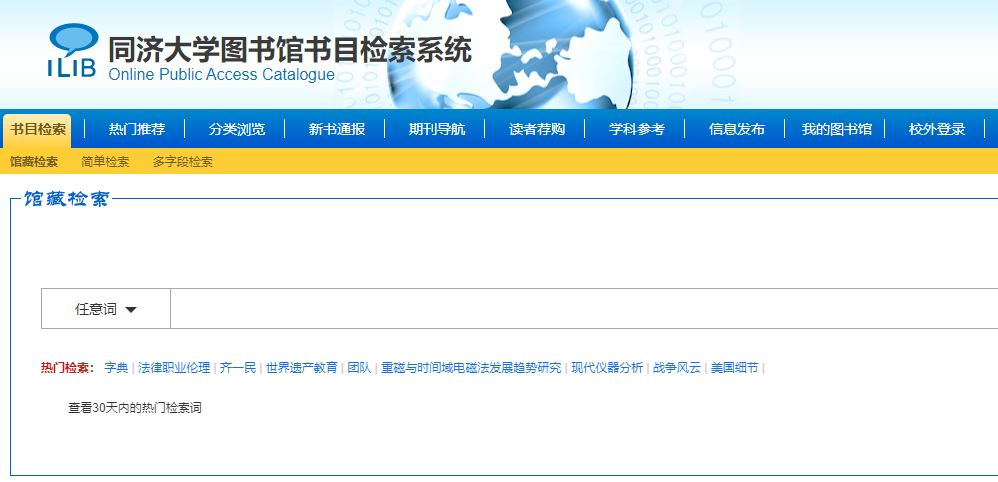Open the 书目检索 tab
The image size is (998, 482).
(x=37, y=130)
